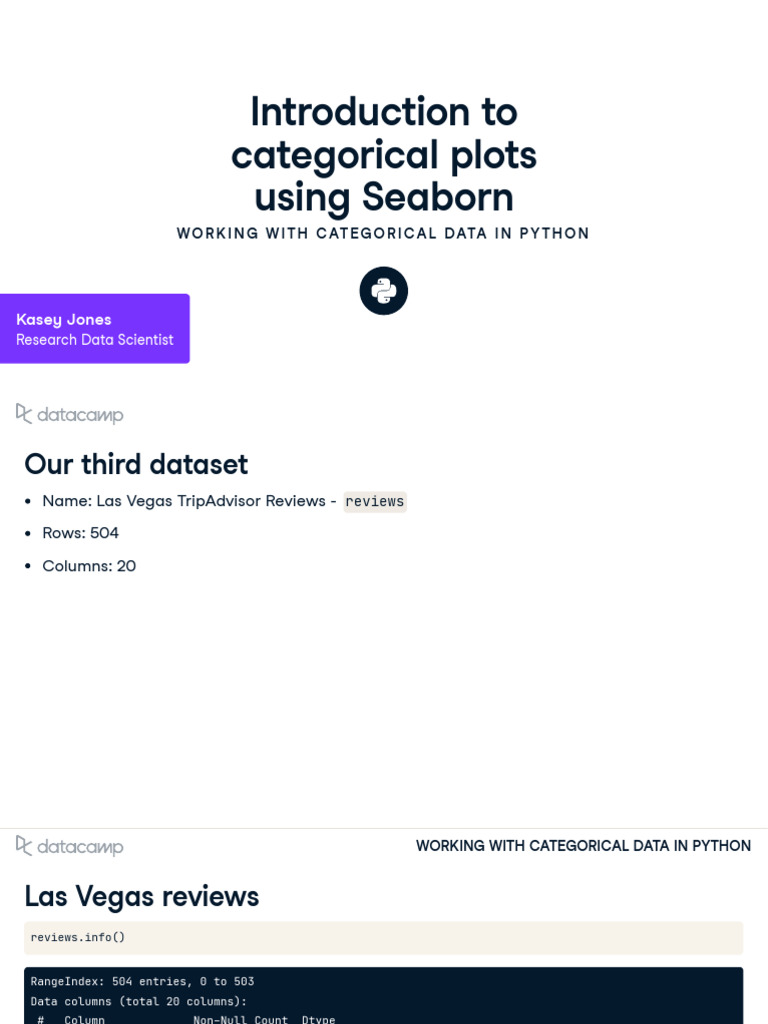
Task: Click the Research Data Scientist job title
Action: 95,340
